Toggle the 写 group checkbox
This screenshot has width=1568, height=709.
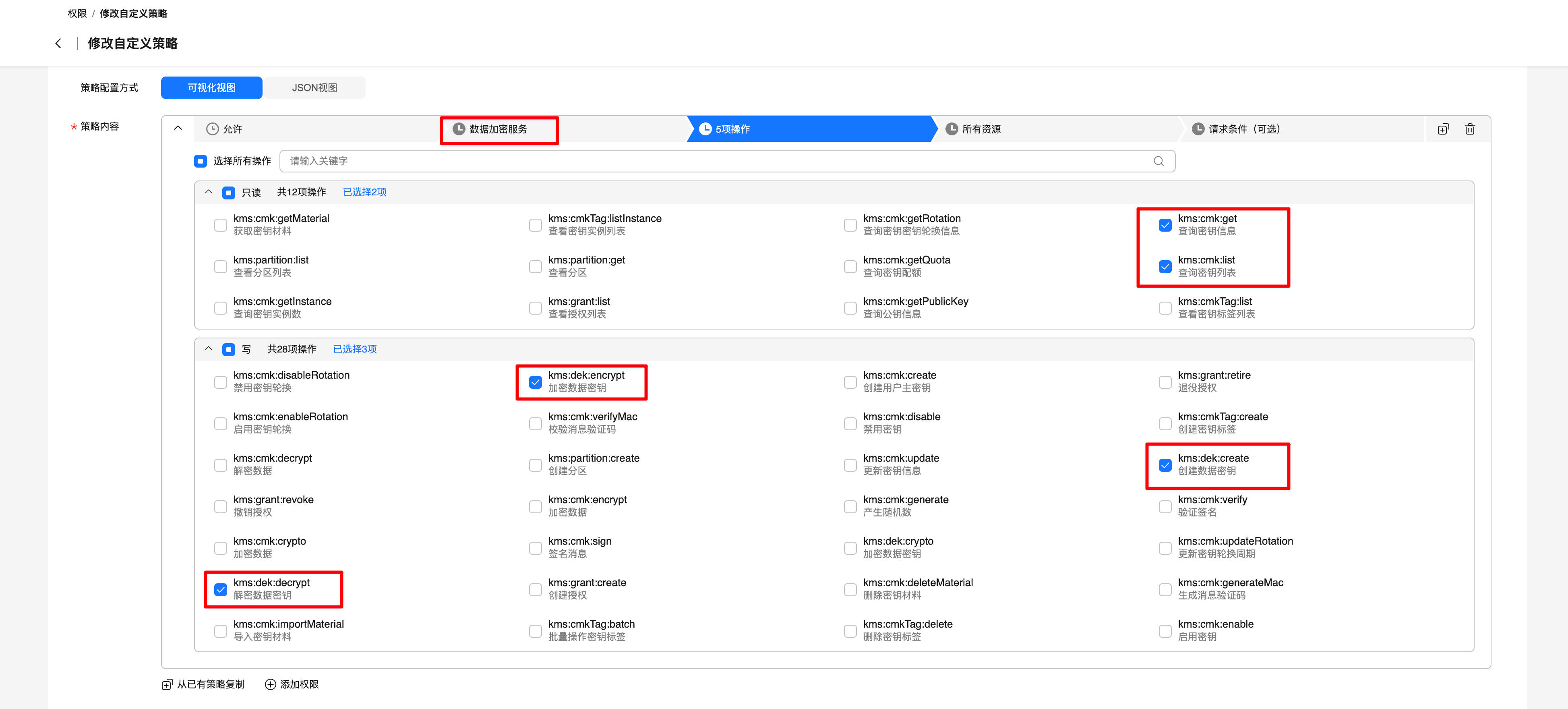pyautogui.click(x=229, y=350)
